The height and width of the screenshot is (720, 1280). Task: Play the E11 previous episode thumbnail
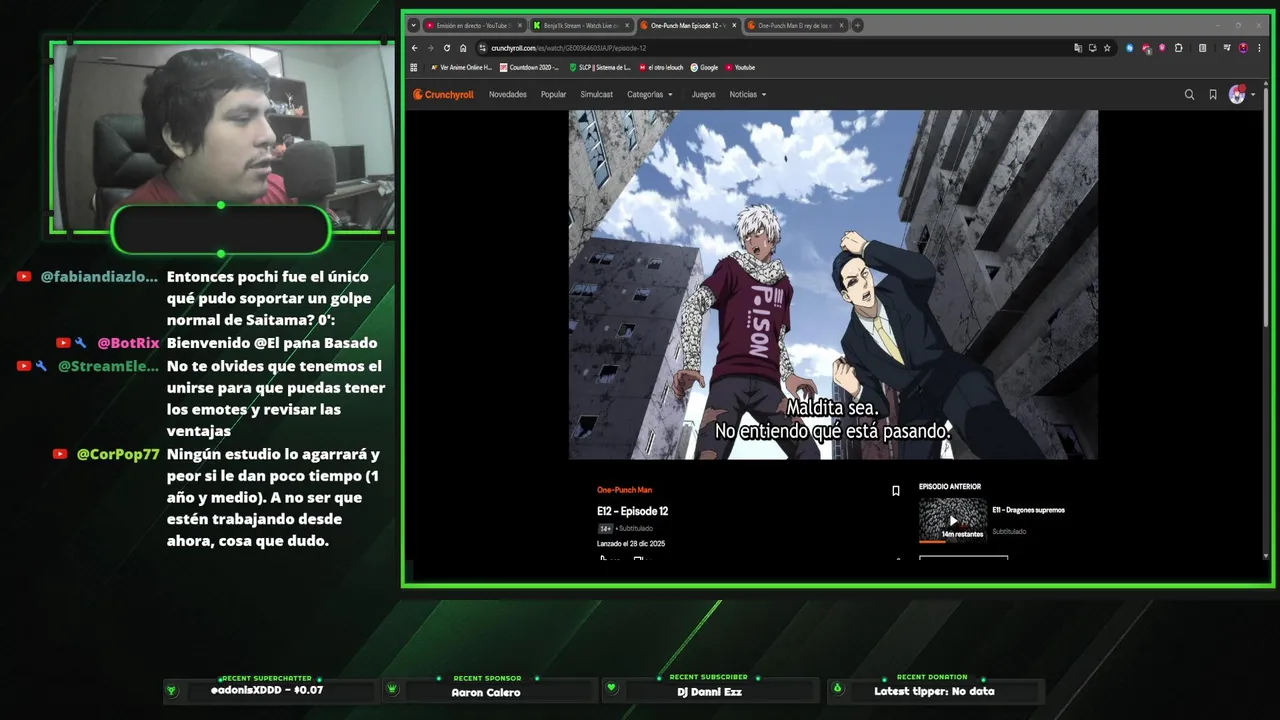953,520
